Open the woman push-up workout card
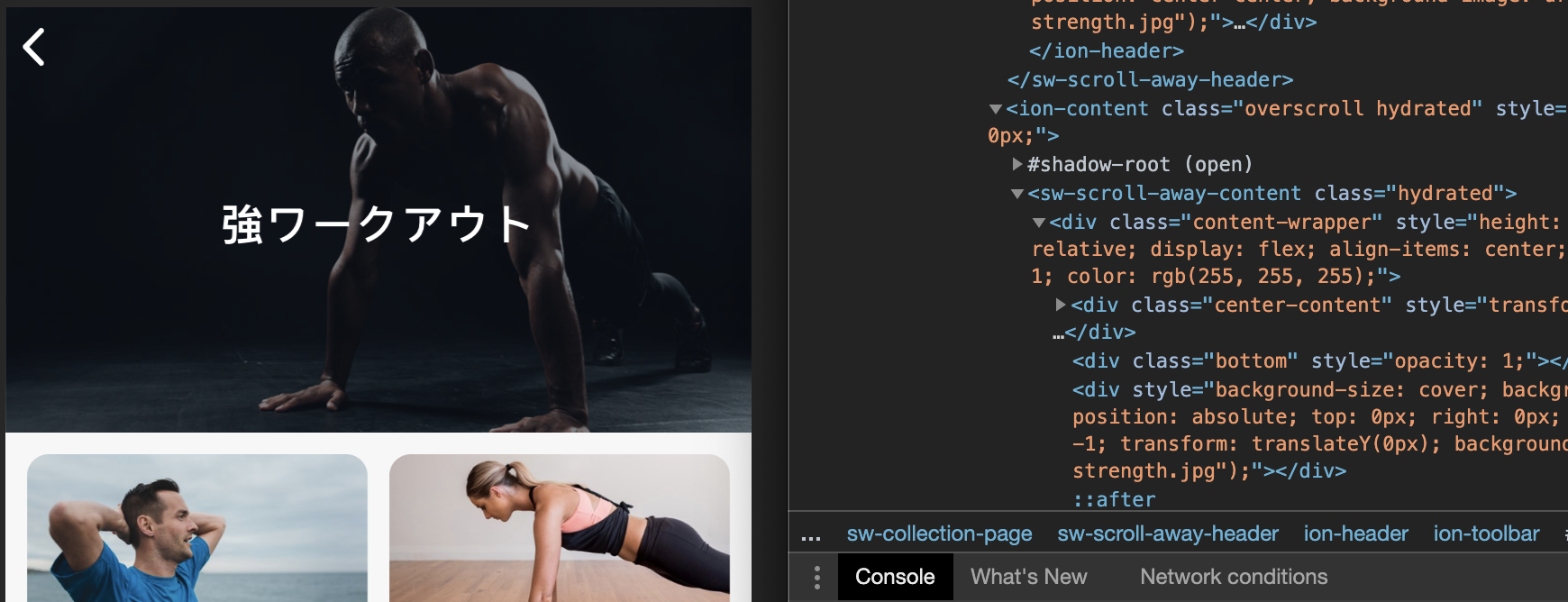1568x602 pixels. (560, 527)
